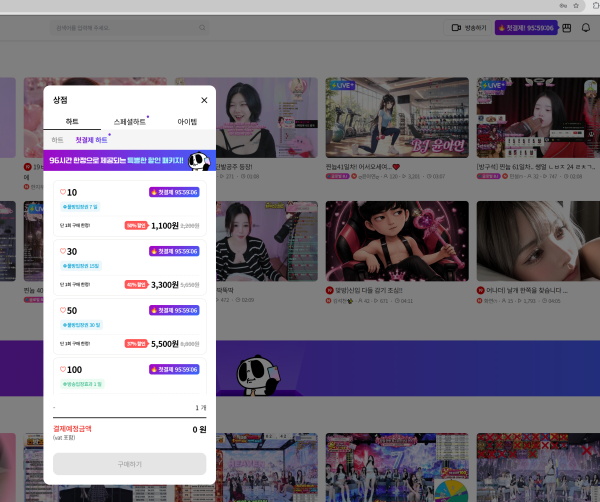
Task: Open the striped-cardigan woman stream thumbnail
Action: 267,241
